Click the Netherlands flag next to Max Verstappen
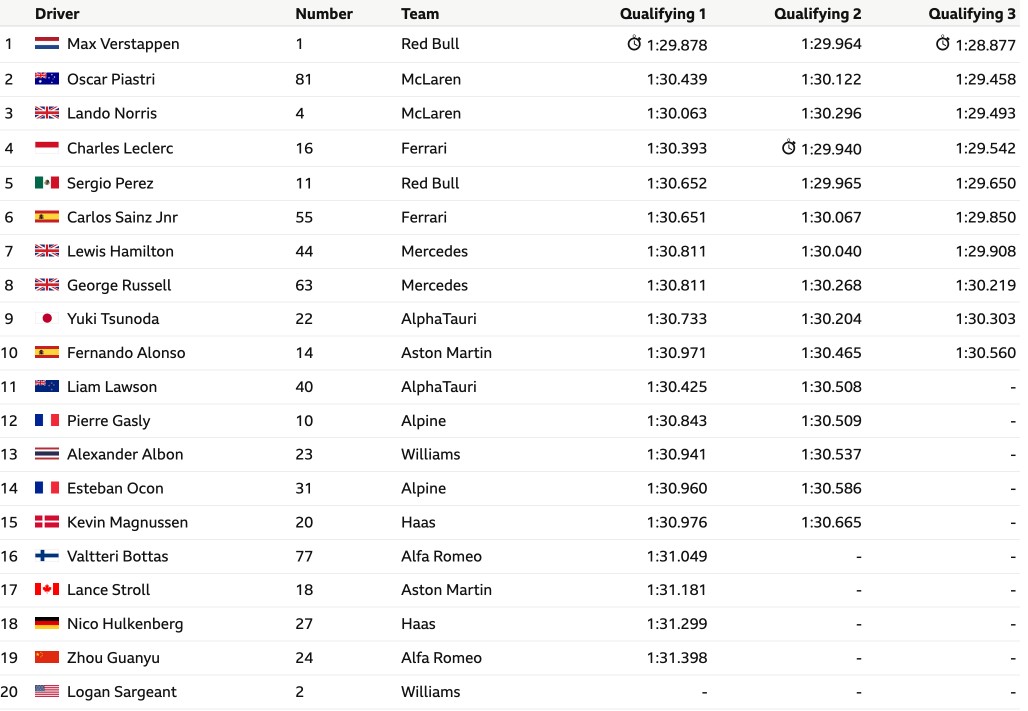Image resolution: width=1028 pixels, height=711 pixels. click(x=47, y=44)
